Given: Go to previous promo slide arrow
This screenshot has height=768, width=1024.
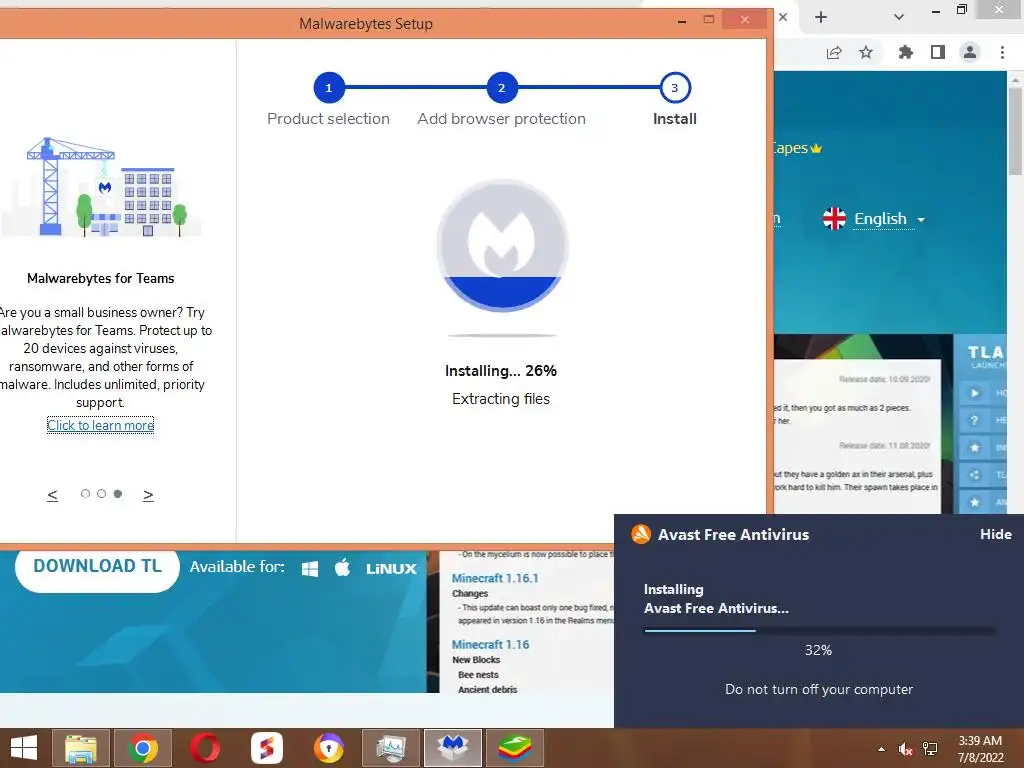Looking at the screenshot, I should coord(52,495).
